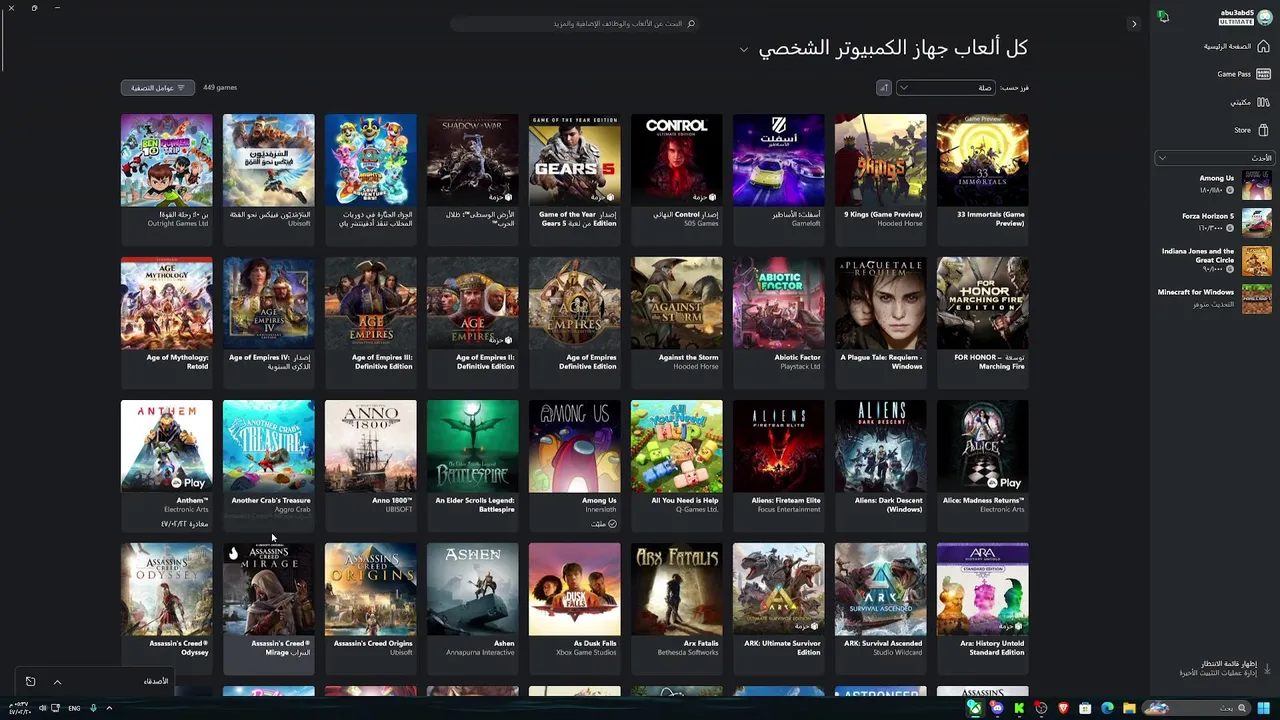Click the search magnifier icon
This screenshot has height=720, width=1280.
691,23
